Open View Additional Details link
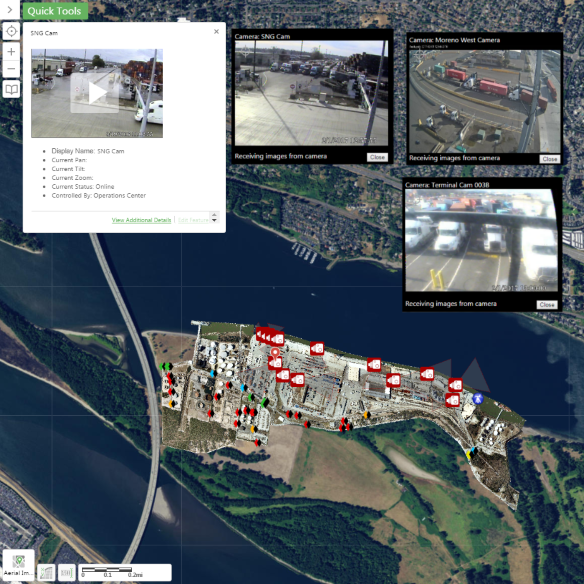Screen dimensions: 584x584 [x=141, y=220]
